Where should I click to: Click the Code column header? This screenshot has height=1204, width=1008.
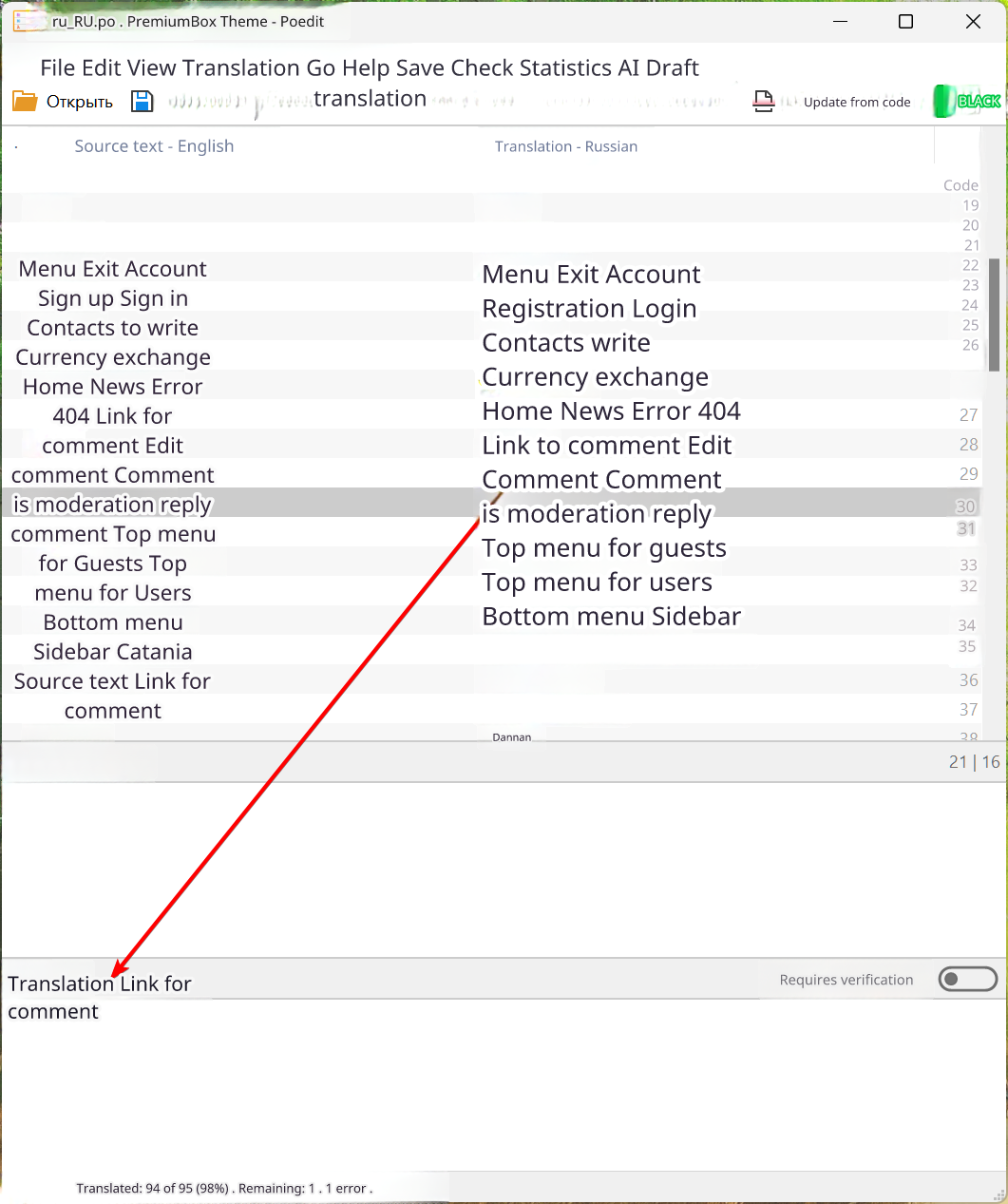click(x=960, y=185)
